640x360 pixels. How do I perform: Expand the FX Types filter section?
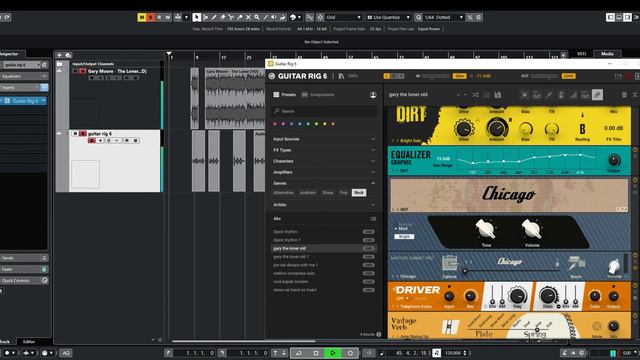pos(324,150)
